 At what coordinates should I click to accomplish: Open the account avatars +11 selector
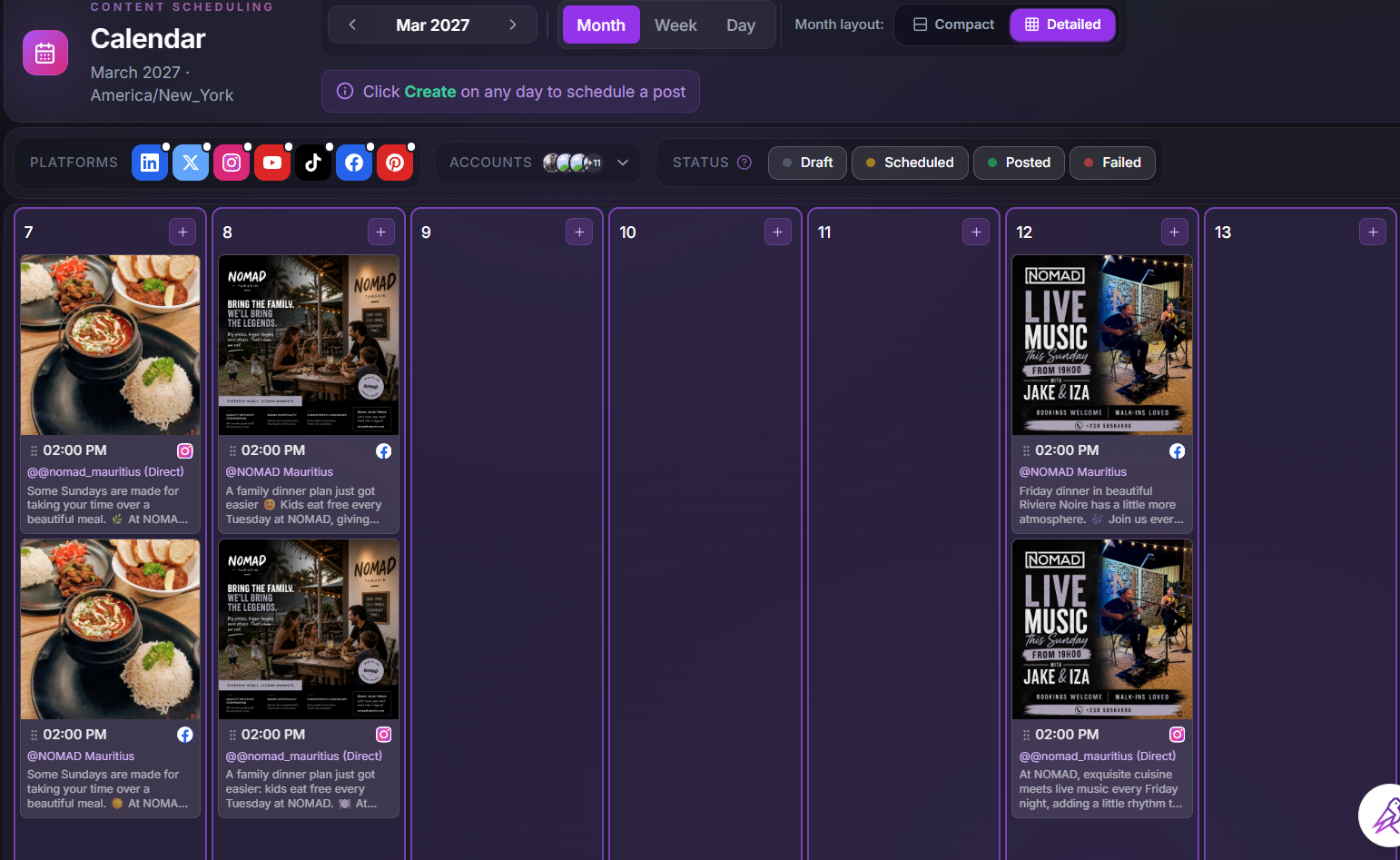tap(573, 163)
